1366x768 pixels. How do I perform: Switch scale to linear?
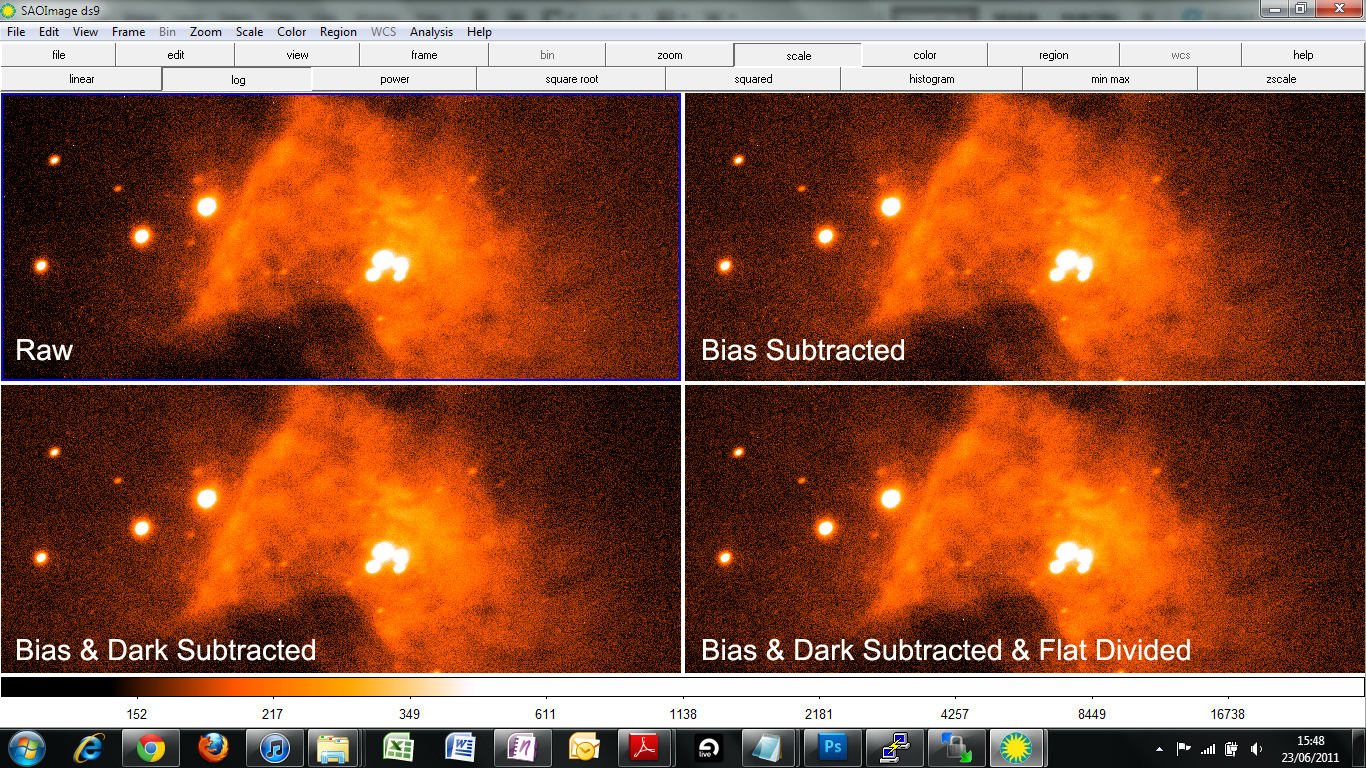click(82, 79)
